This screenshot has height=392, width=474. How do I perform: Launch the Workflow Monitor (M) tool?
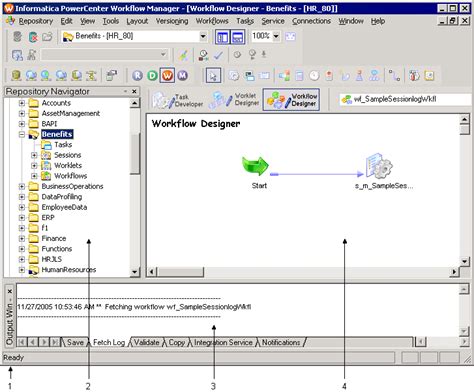pyautogui.click(x=182, y=76)
